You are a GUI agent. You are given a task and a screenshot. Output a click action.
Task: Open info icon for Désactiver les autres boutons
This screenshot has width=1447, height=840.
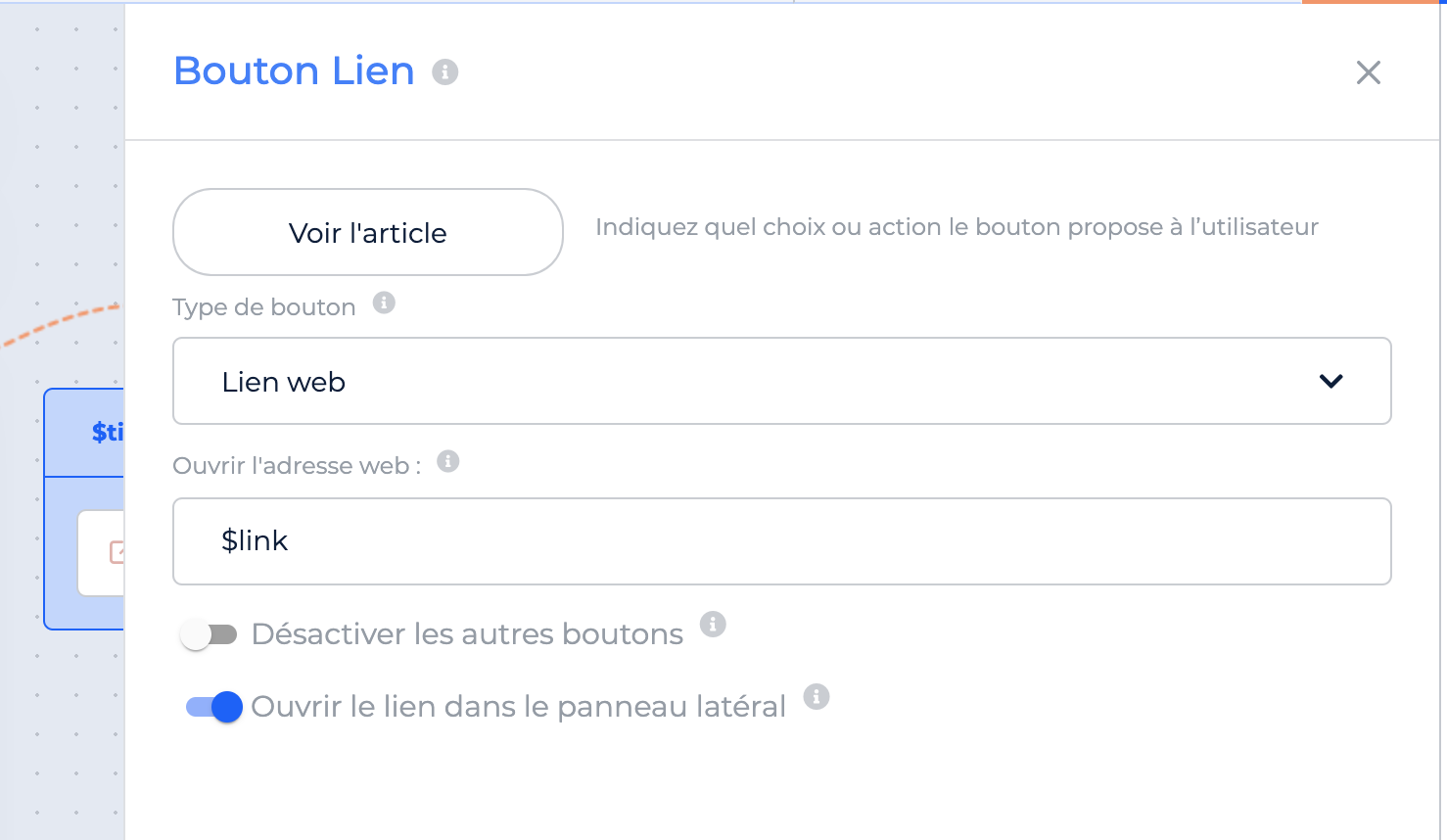click(x=713, y=624)
